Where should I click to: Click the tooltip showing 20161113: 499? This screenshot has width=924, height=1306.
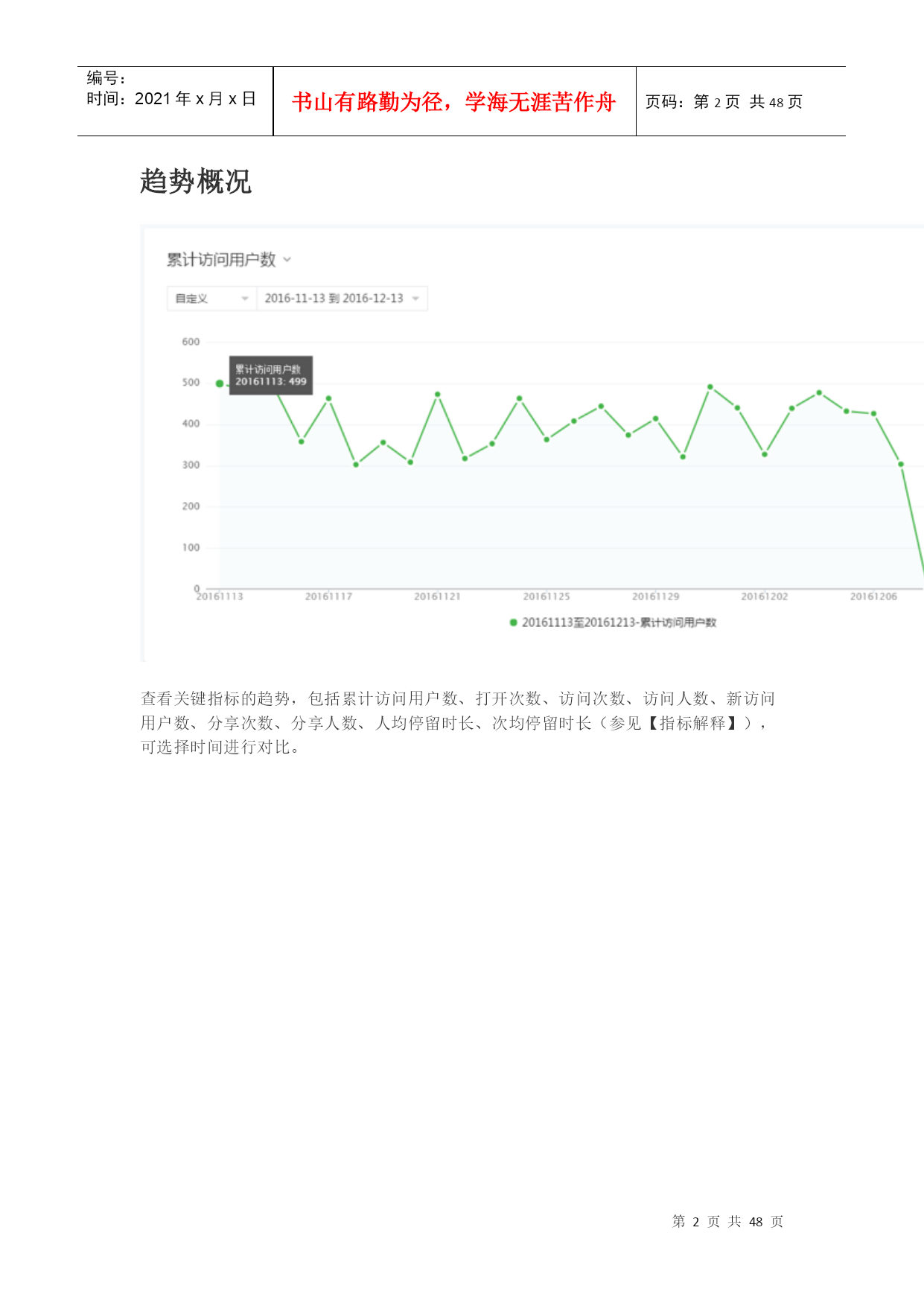point(270,375)
